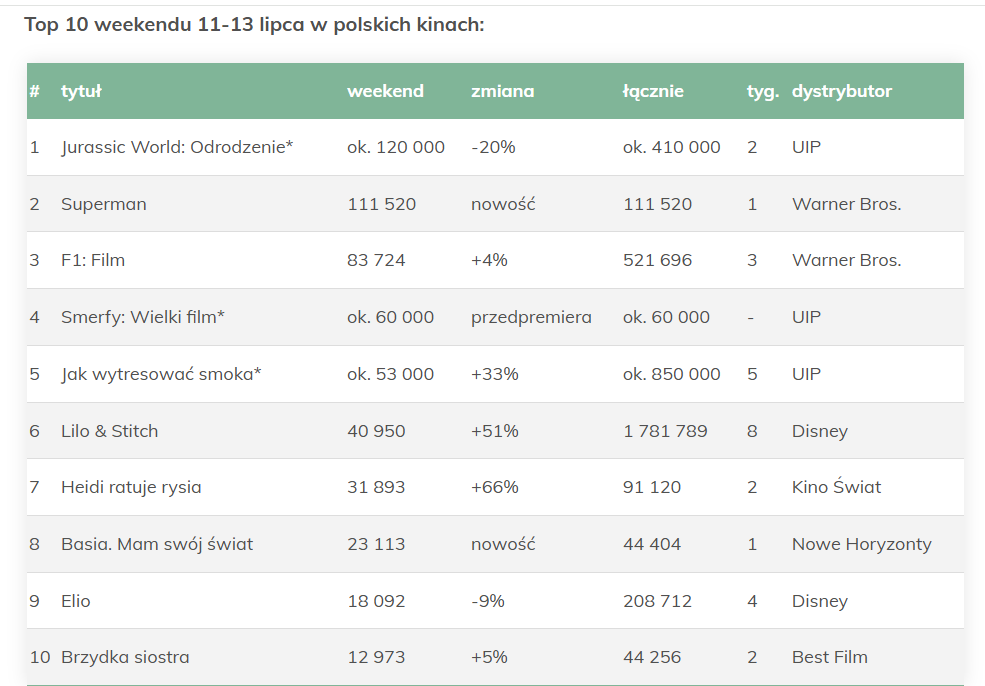Click the 'Jurassic World: Odrodzenie*' title
Screen dimensions: 985x686
point(177,147)
